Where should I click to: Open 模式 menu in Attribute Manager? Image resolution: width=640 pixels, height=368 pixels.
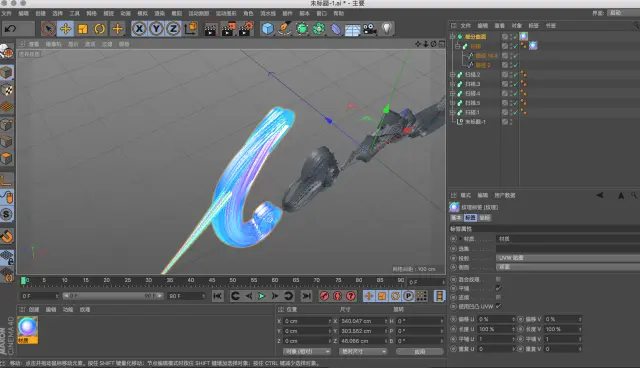(466, 195)
